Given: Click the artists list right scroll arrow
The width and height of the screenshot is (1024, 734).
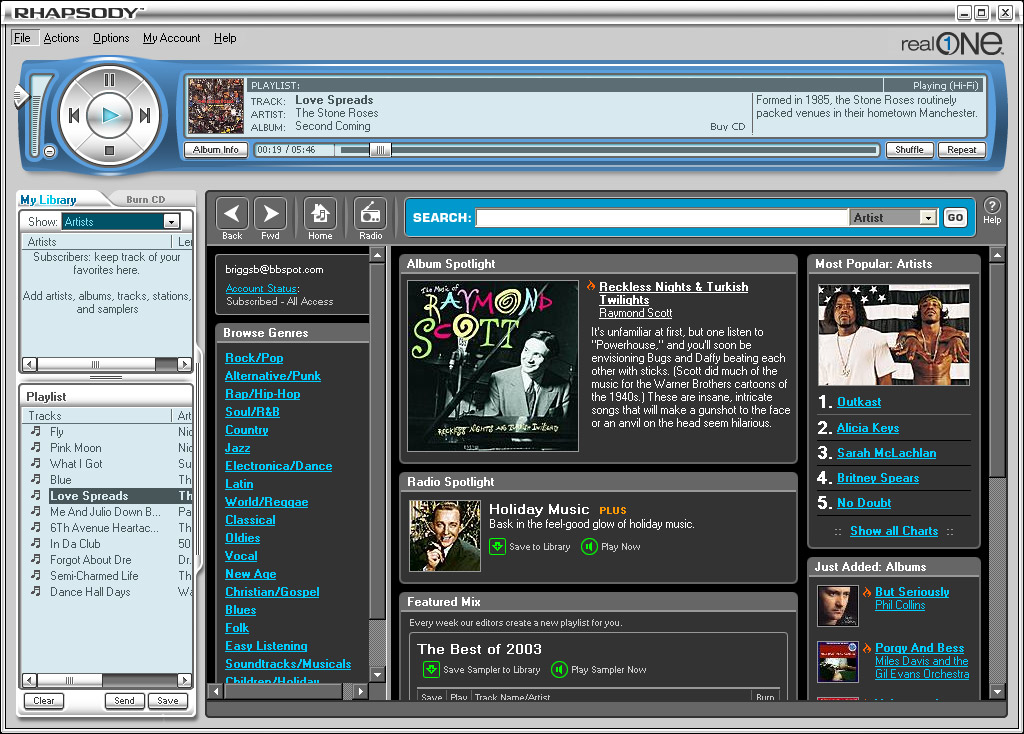Looking at the screenshot, I should pos(185,364).
